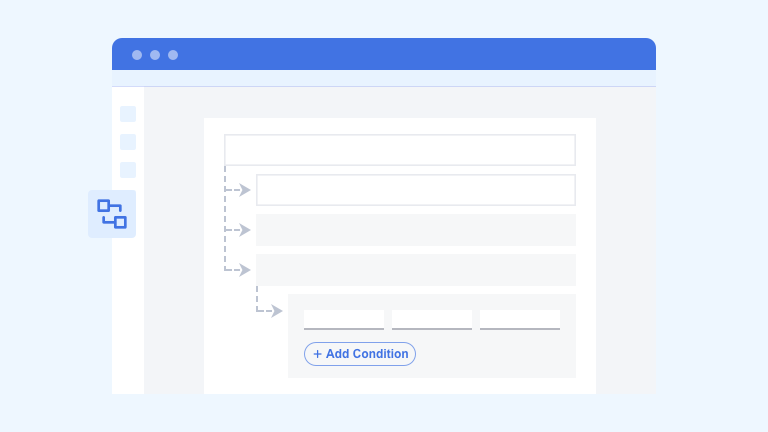Click the third dot in title bar
The width and height of the screenshot is (768, 432).
[173, 55]
